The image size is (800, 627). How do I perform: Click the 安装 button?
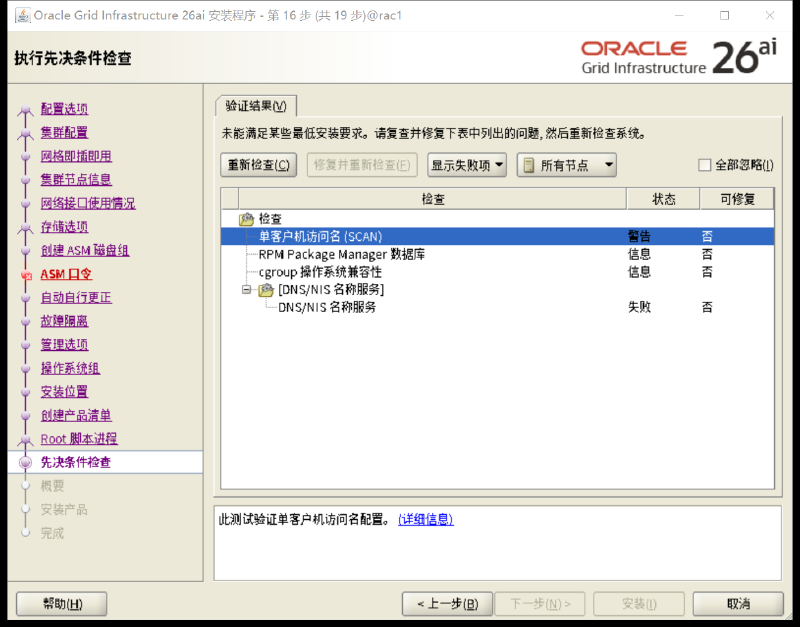coord(639,604)
